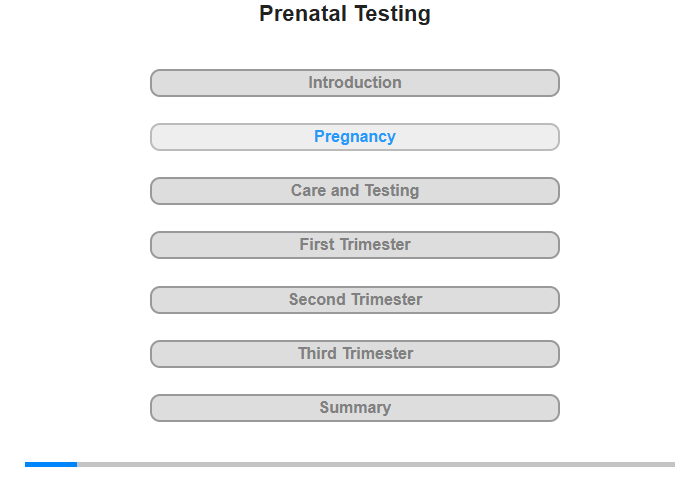Viewport: 700px width, 480px height.
Task: Click the far right end of progress bar
Action: coord(672,464)
